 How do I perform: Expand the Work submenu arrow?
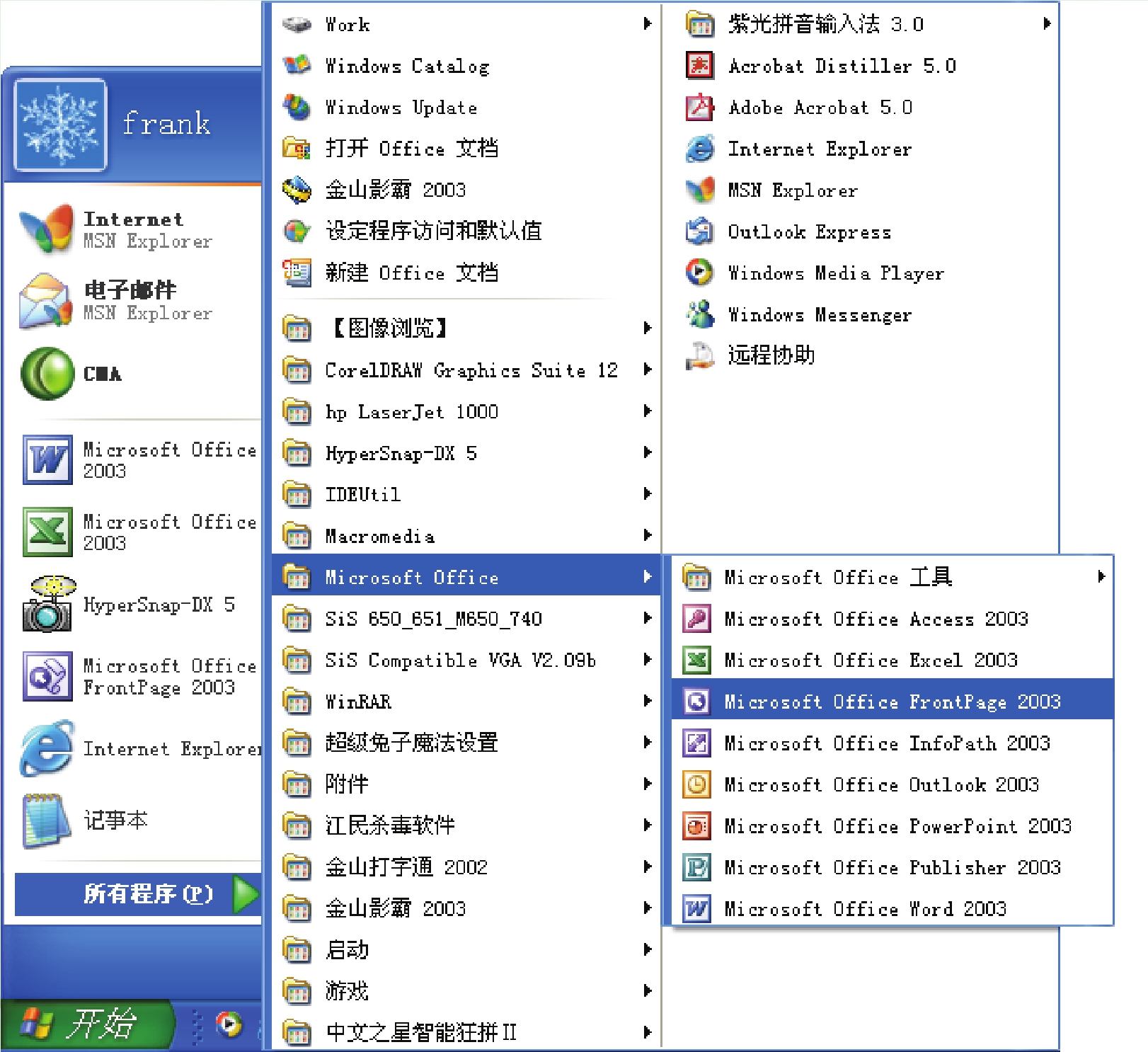(647, 24)
